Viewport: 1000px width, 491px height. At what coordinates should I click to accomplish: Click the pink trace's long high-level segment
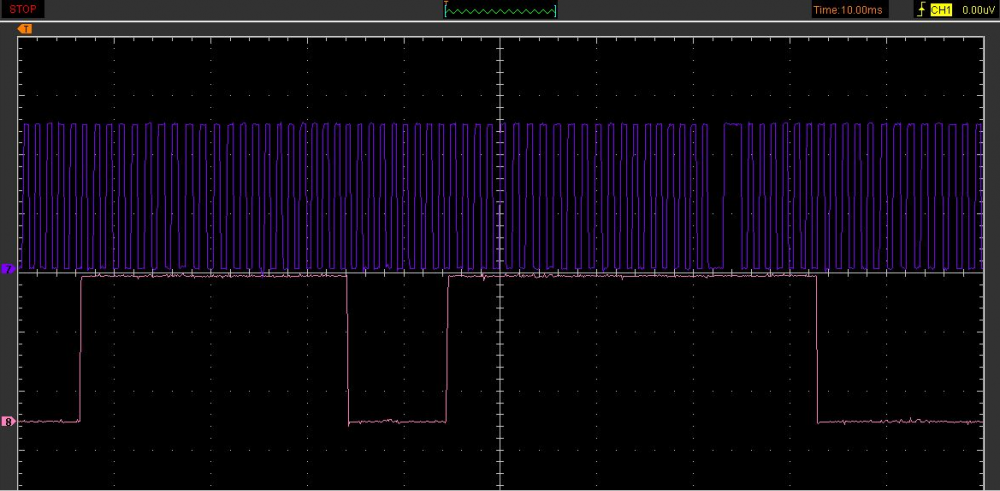(630, 275)
